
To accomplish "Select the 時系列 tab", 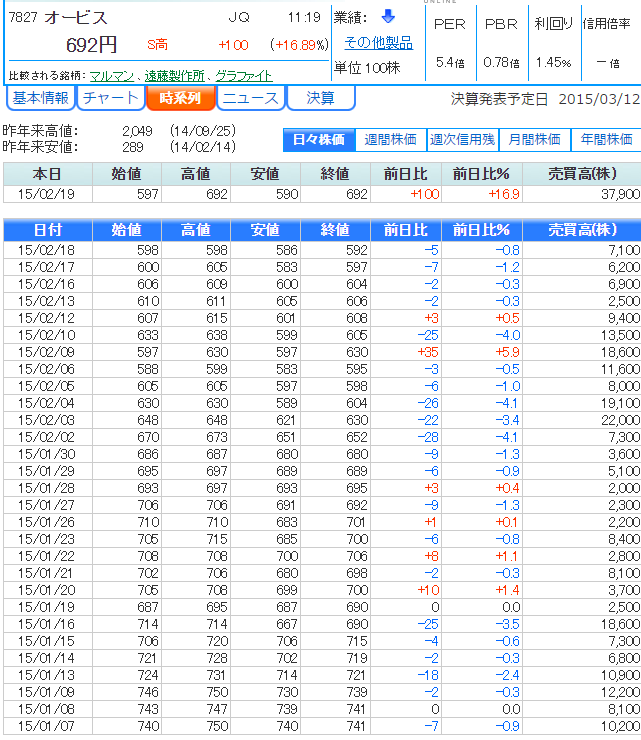I will click(x=180, y=98).
